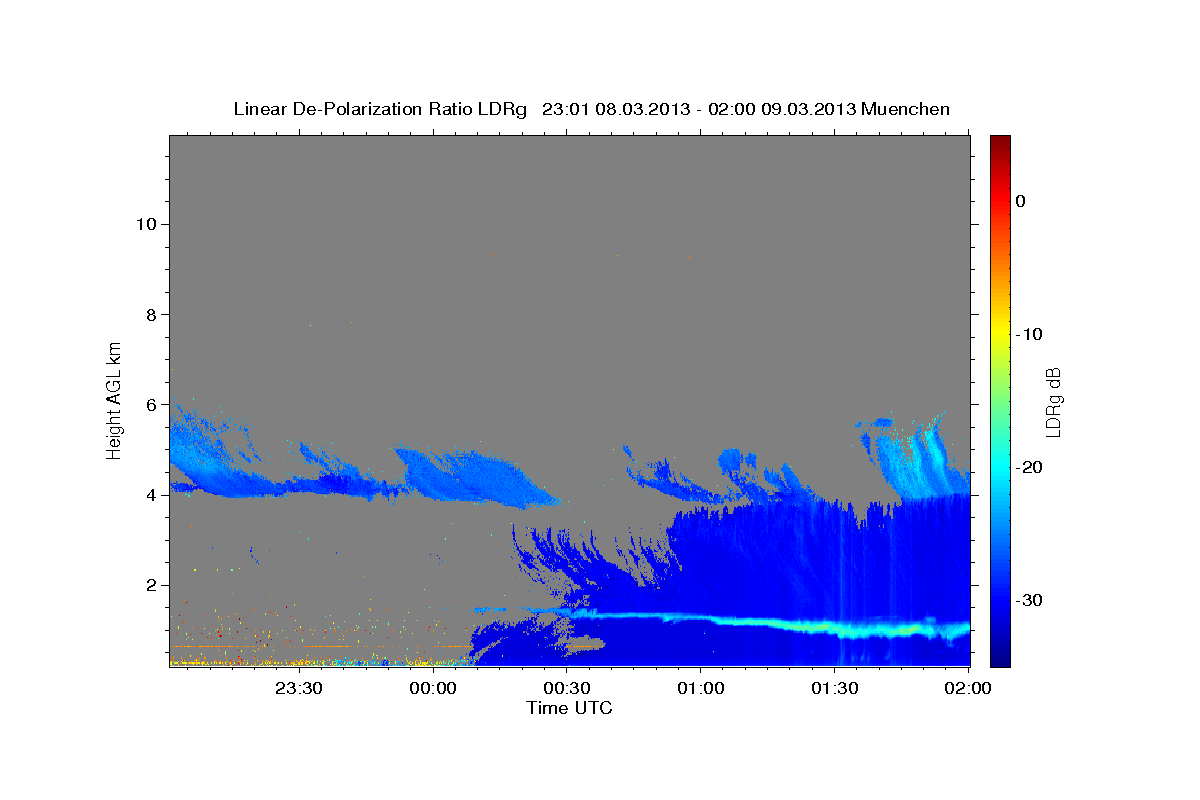Click the height tick label 2
The image size is (1200, 800).
[x=149, y=585]
